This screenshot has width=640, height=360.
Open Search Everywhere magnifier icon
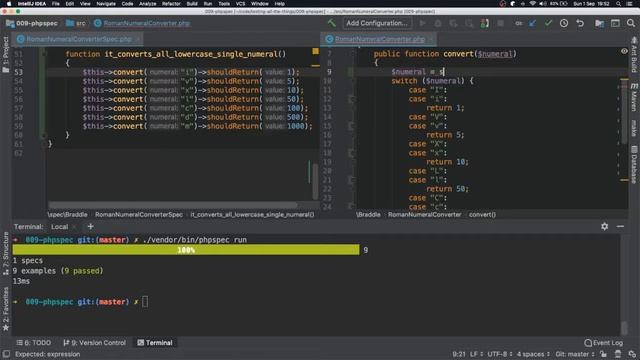631,23
